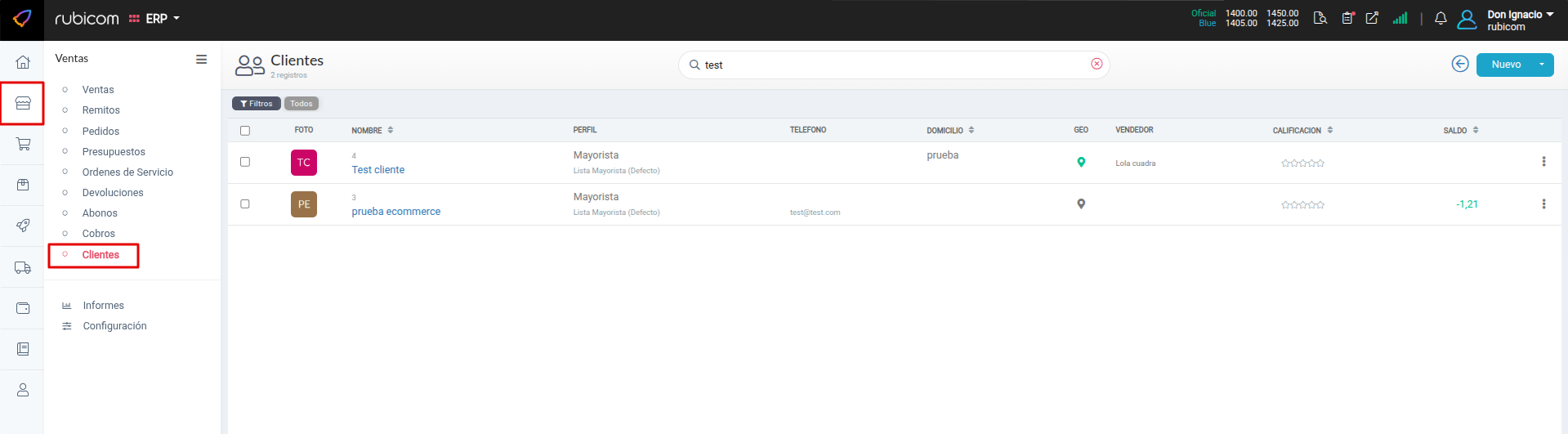Open the notifications bell icon

click(1441, 19)
